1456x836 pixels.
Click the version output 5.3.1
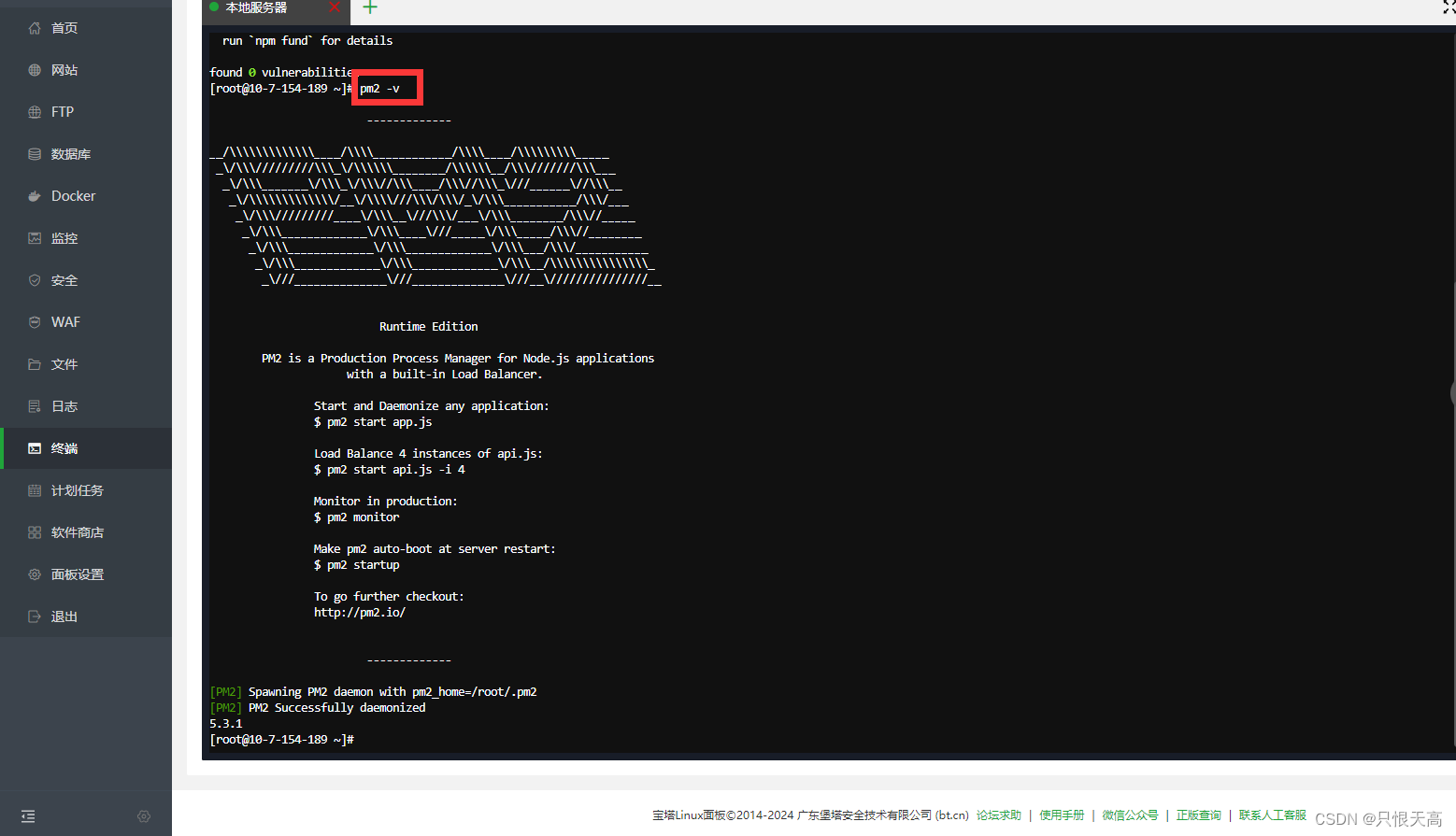click(226, 724)
